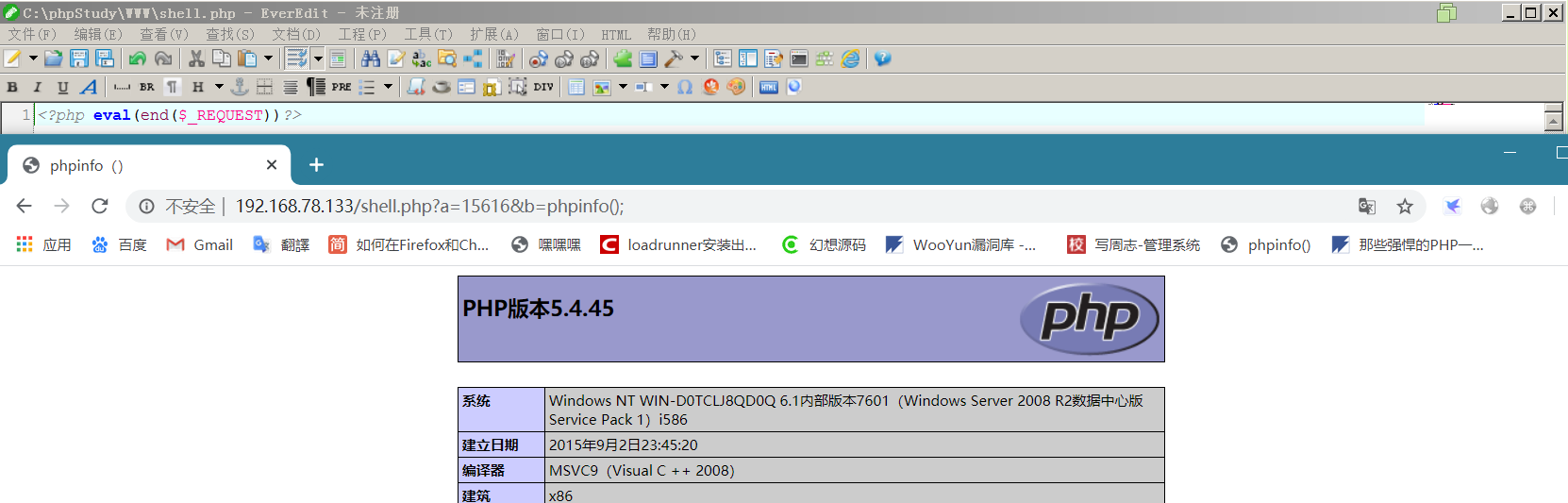
Task: Click the Redo arrow icon
Action: point(163,59)
